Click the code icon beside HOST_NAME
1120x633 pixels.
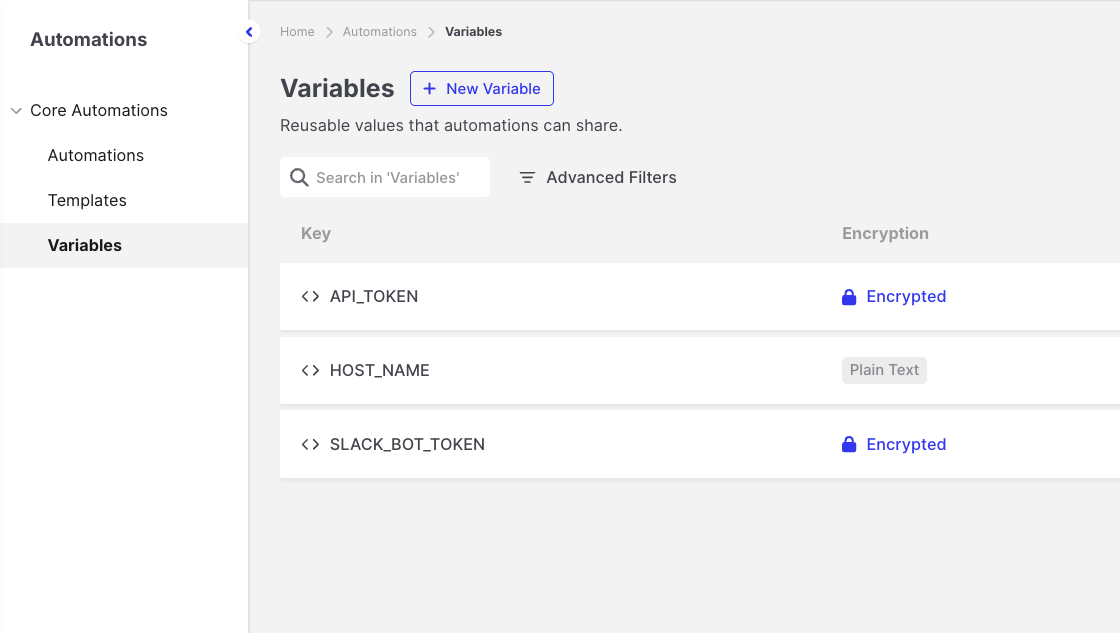pos(310,370)
